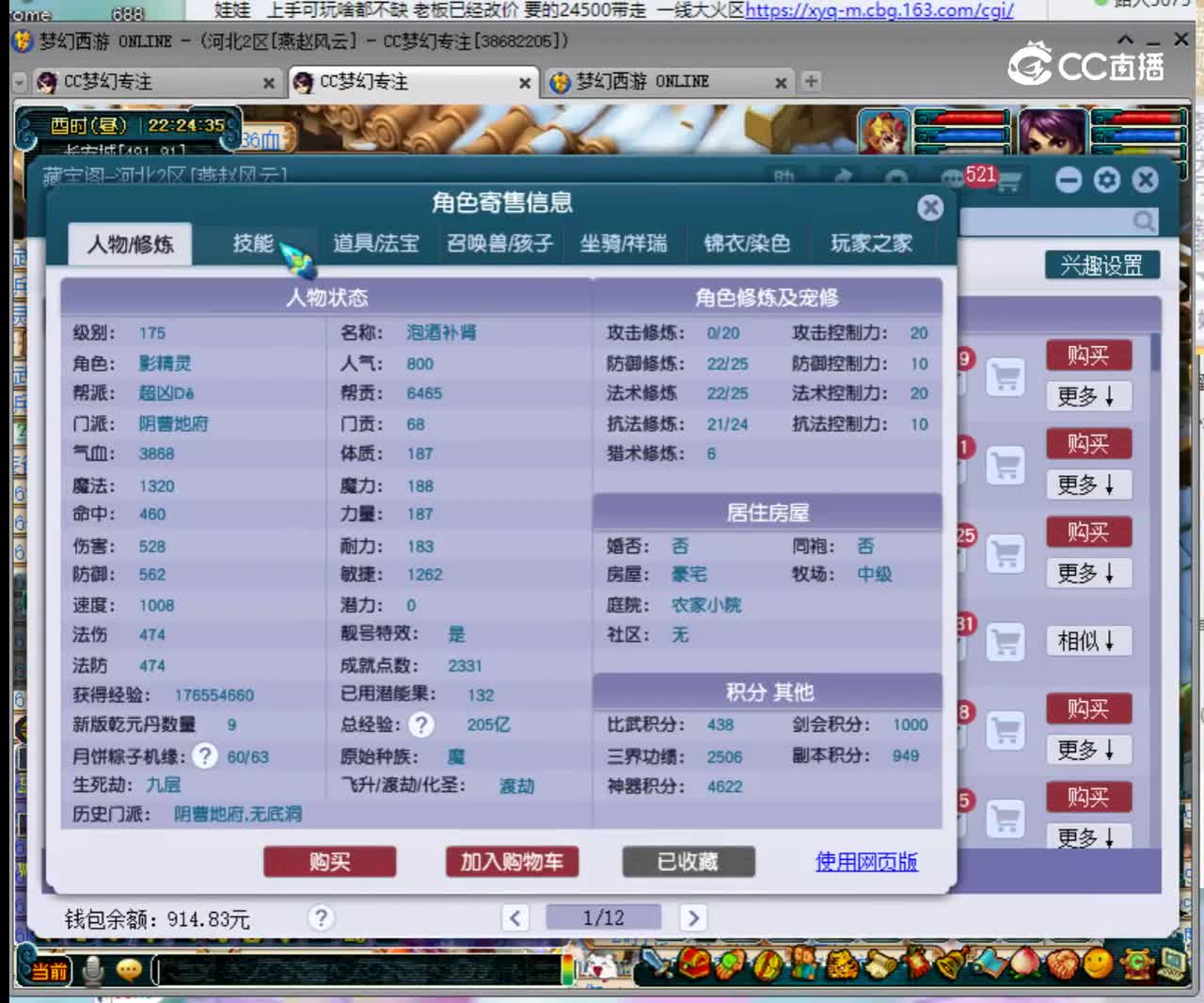The image size is (1204, 1003).
Task: Go to next page arrow in pager
Action: (693, 917)
